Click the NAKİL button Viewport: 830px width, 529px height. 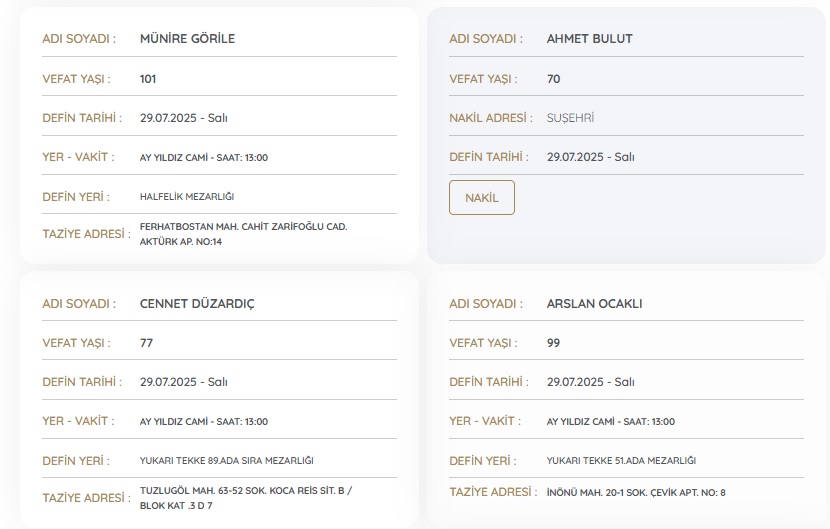click(481, 198)
